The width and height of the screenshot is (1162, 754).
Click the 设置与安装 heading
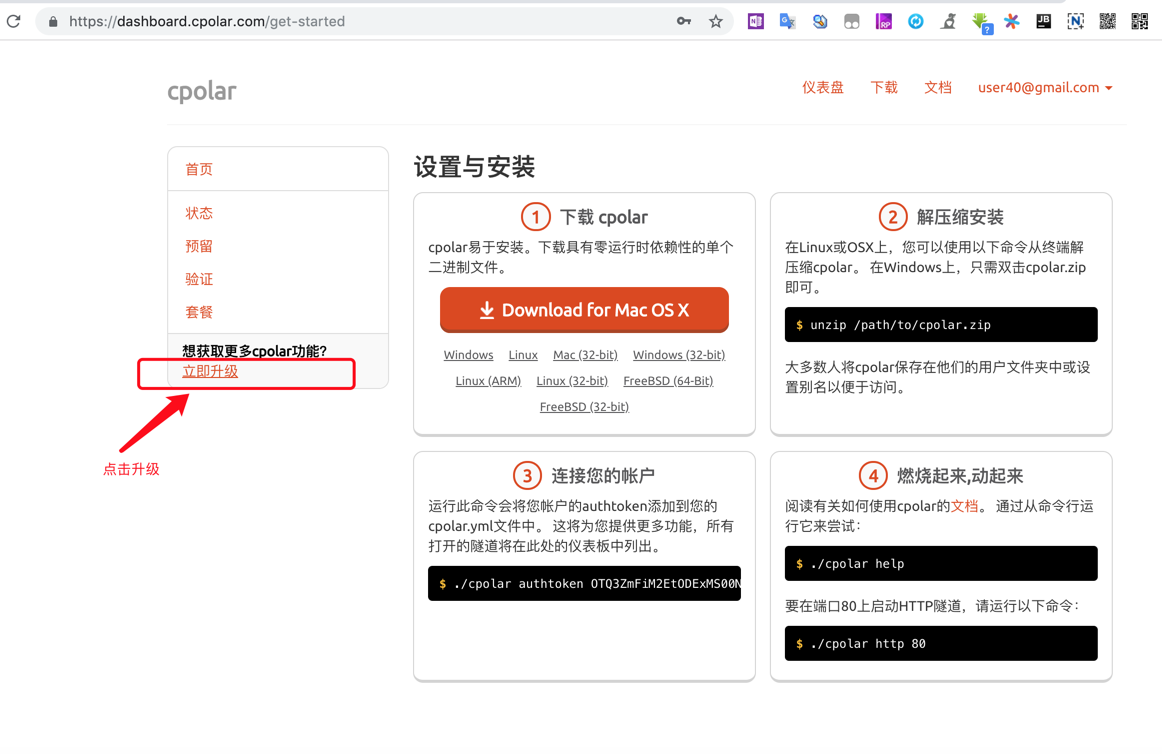tap(474, 167)
